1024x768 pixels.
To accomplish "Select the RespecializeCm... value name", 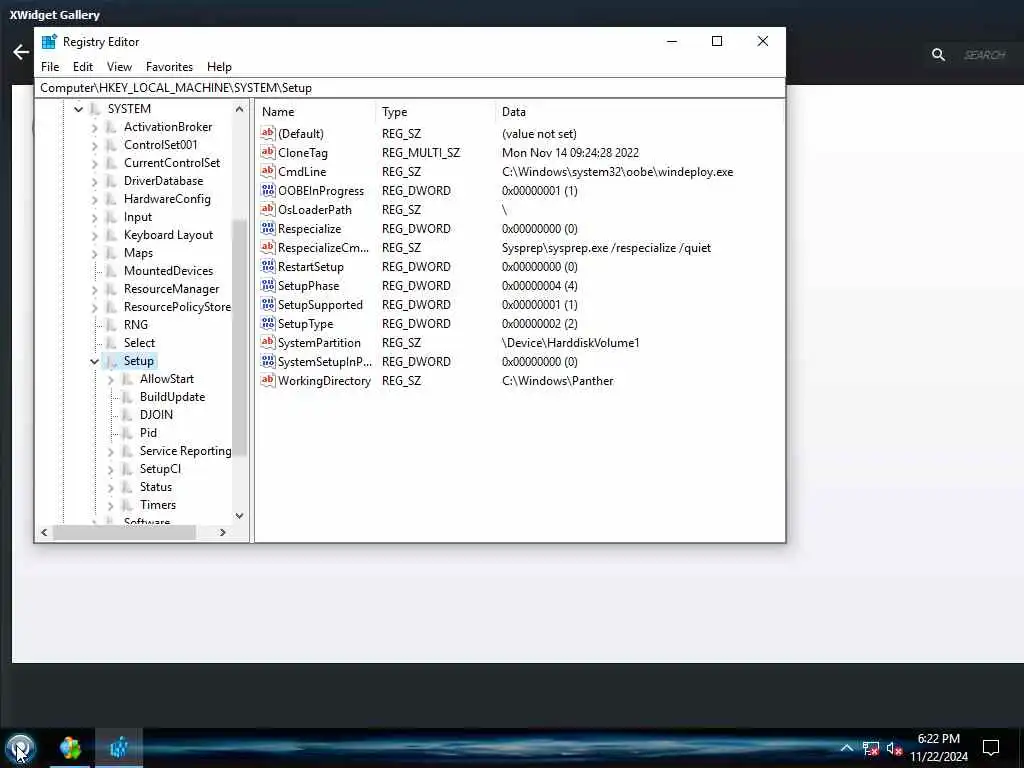I will click(323, 248).
